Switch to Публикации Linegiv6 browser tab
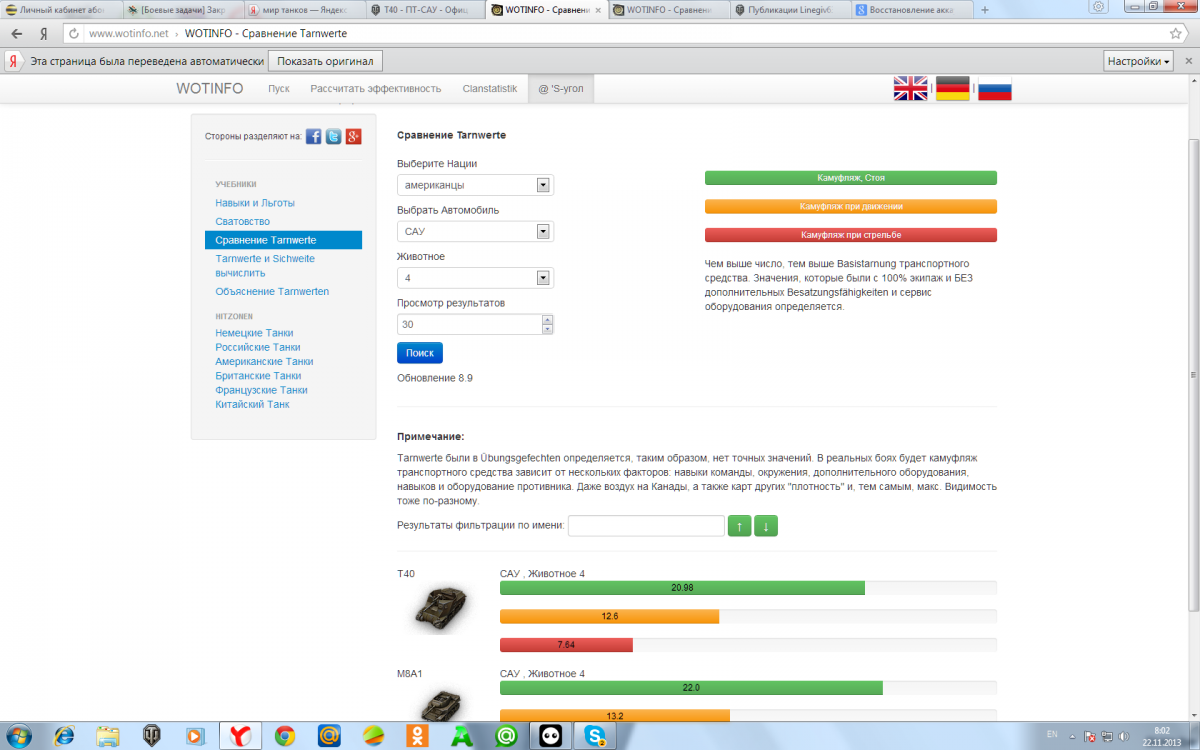Screen dimensions: 1200x750 click(x=790, y=10)
